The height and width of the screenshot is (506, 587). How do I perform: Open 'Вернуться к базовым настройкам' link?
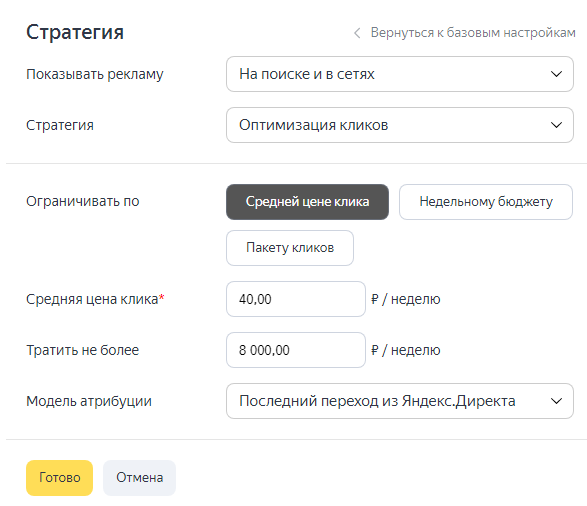473,33
